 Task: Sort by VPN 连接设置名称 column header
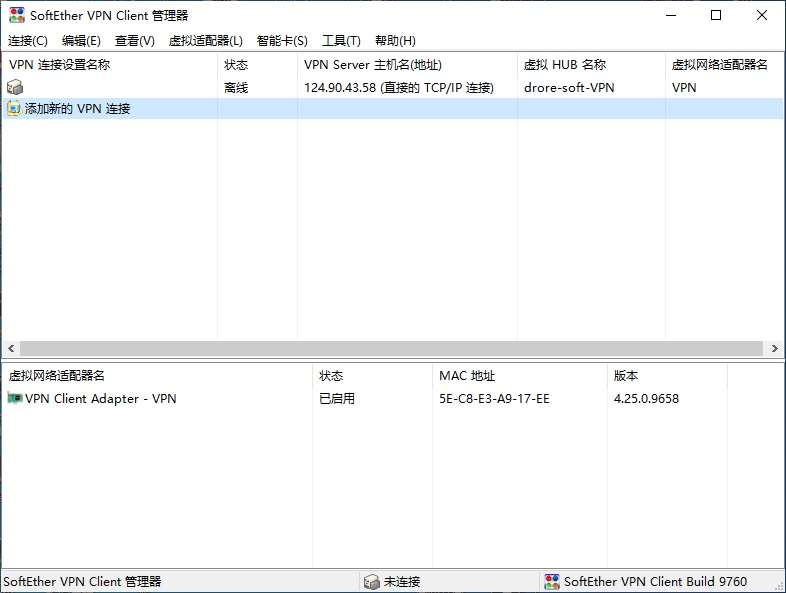110,65
